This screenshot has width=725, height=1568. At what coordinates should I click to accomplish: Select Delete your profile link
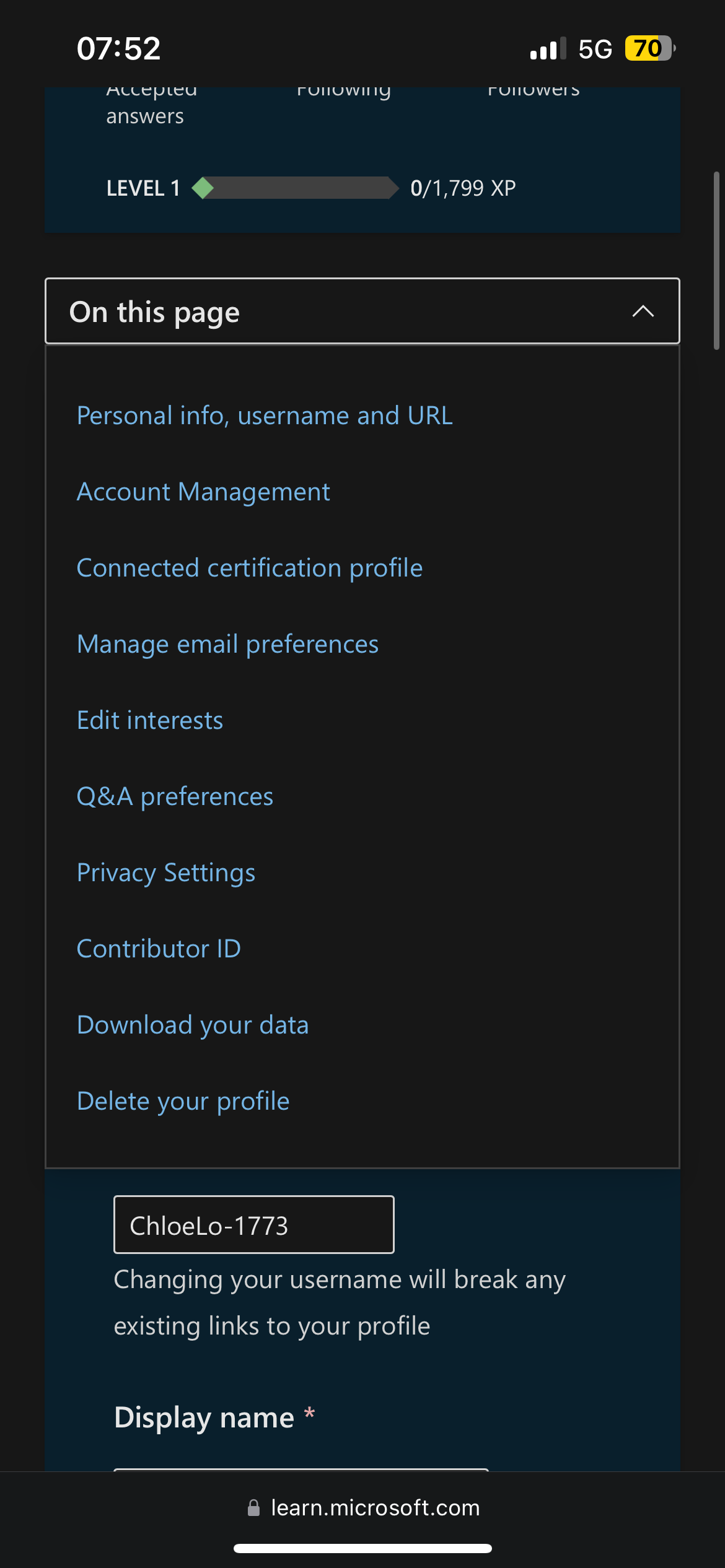pyautogui.click(x=183, y=1101)
